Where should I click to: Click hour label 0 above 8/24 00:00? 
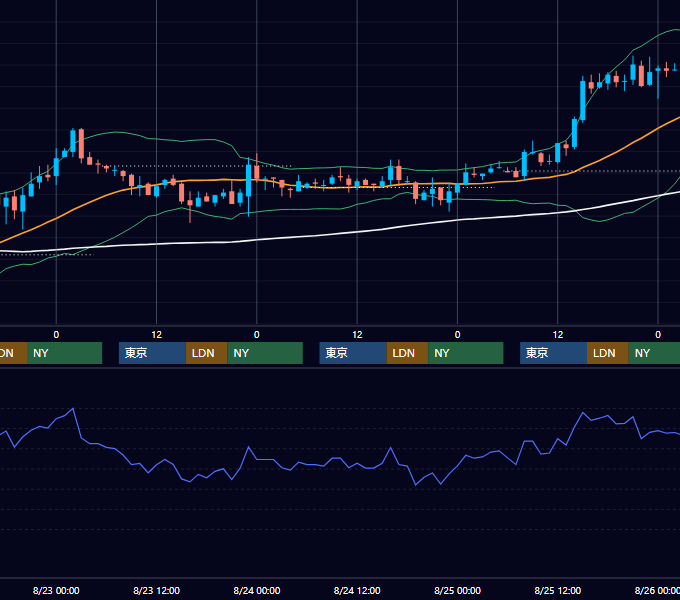(257, 335)
